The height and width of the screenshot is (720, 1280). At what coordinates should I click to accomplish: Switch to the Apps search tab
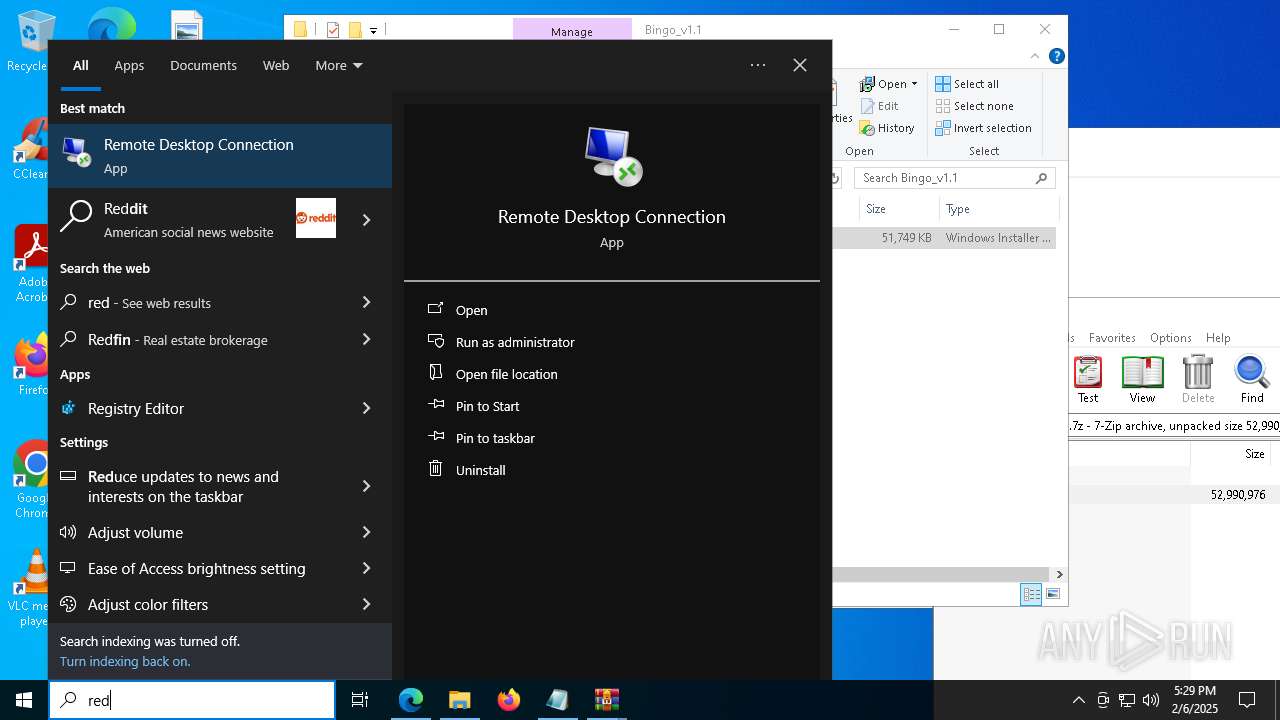tap(129, 65)
